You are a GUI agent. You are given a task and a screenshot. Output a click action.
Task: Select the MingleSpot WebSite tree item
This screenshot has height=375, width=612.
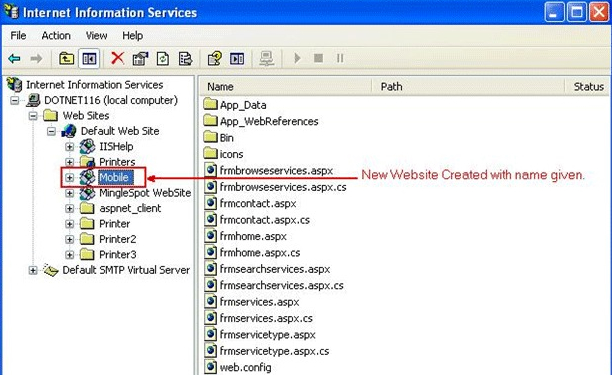pos(145,193)
